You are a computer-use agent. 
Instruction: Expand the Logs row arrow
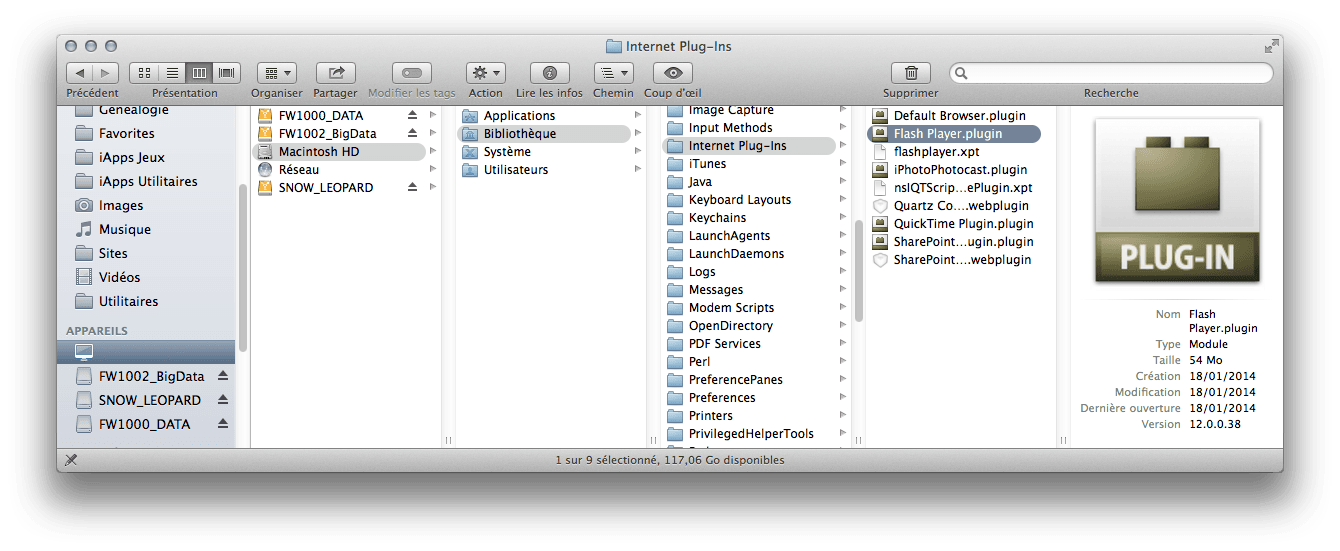(x=843, y=271)
